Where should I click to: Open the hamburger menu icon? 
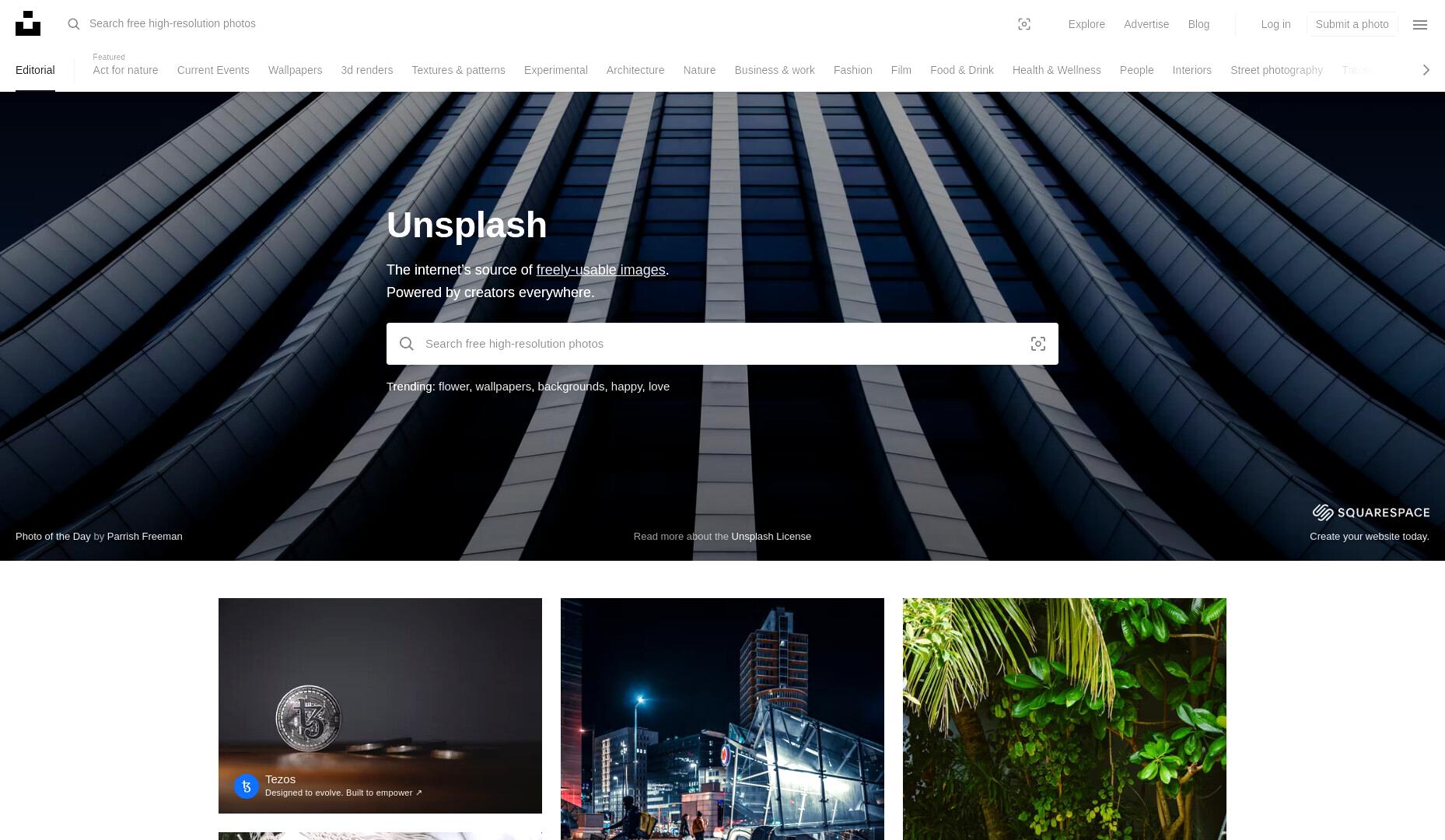point(1420,25)
